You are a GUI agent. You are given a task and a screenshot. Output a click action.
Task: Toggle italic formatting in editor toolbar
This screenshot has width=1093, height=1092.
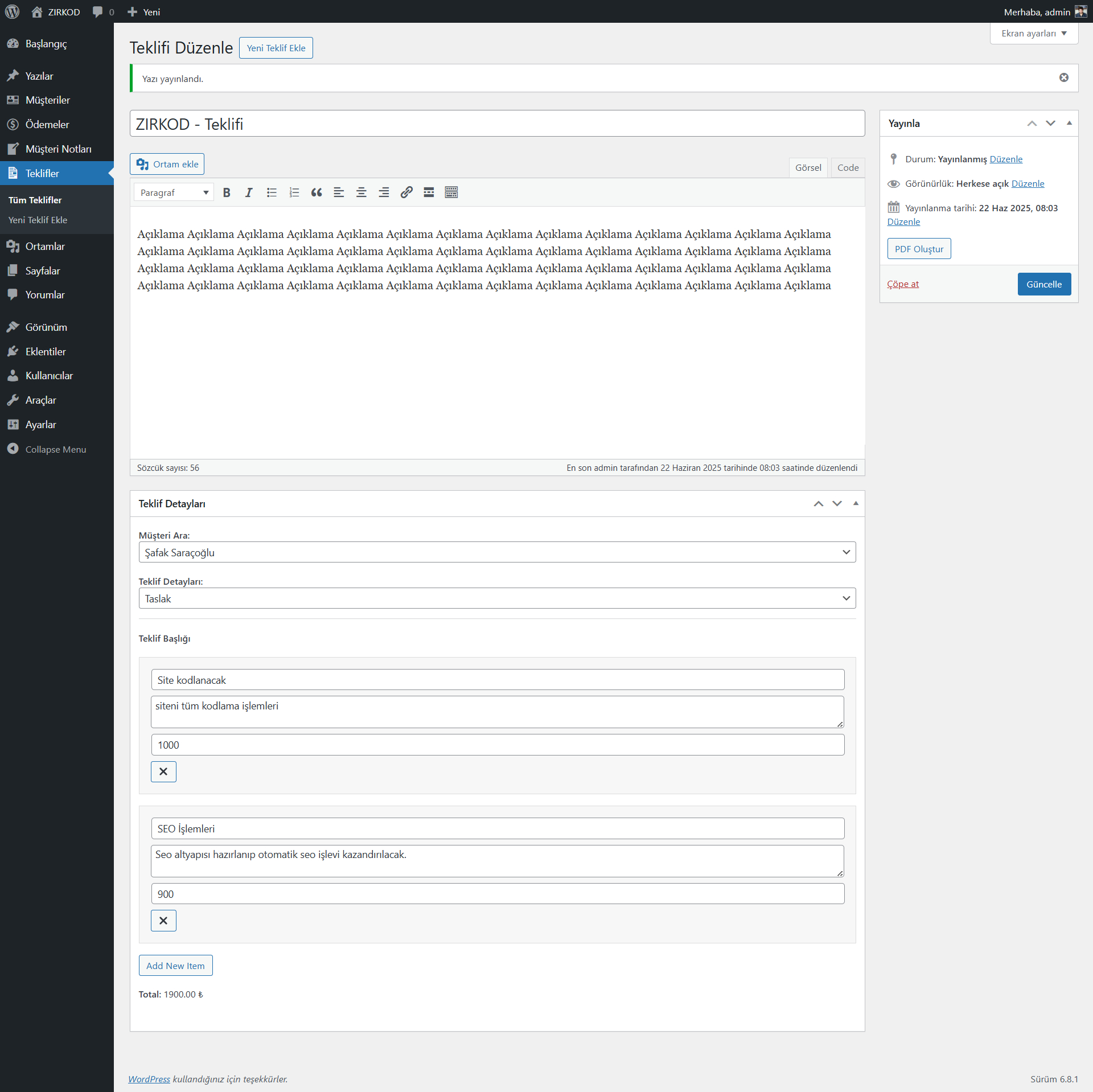249,192
